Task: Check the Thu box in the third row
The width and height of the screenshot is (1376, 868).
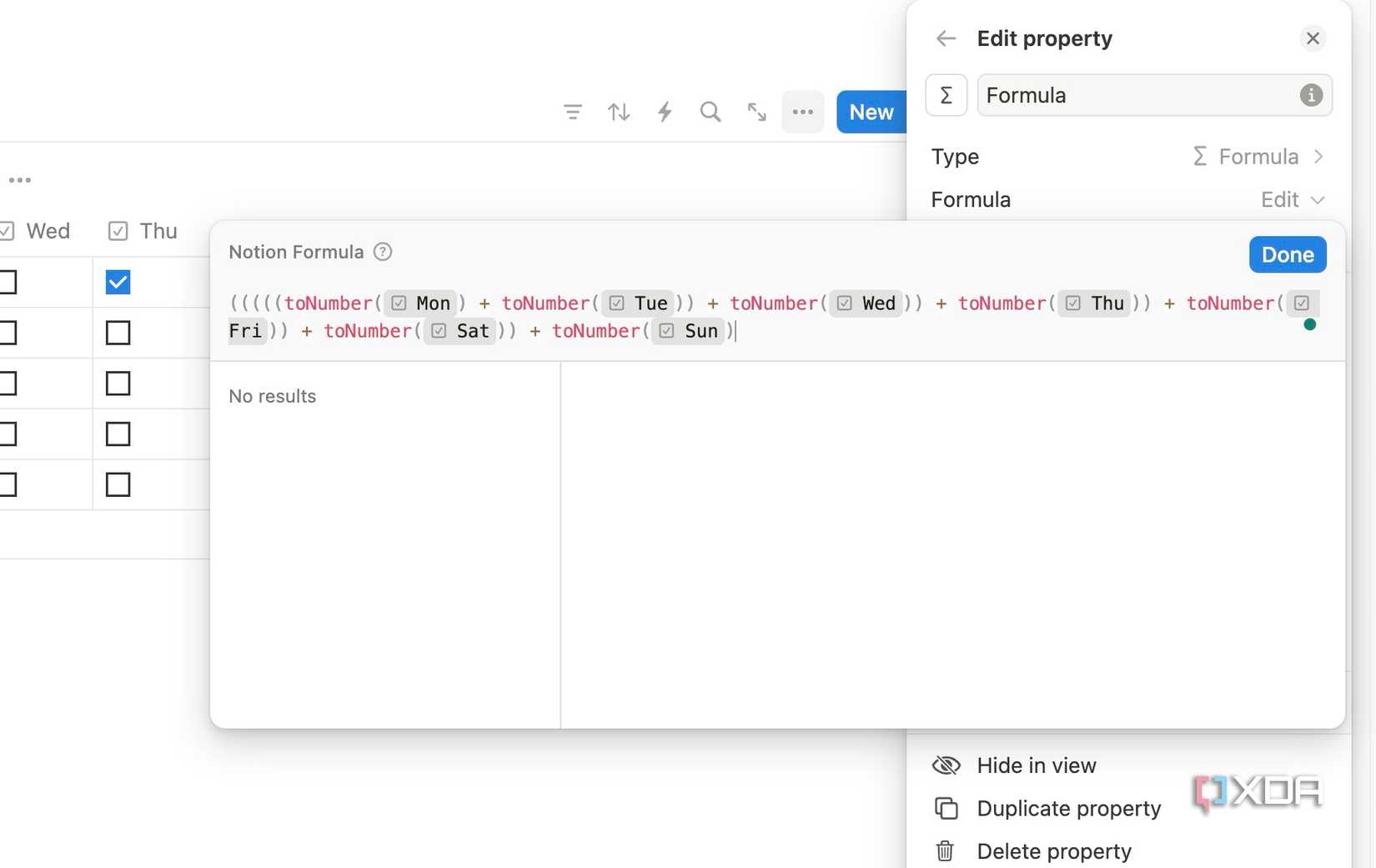Action: click(x=118, y=384)
